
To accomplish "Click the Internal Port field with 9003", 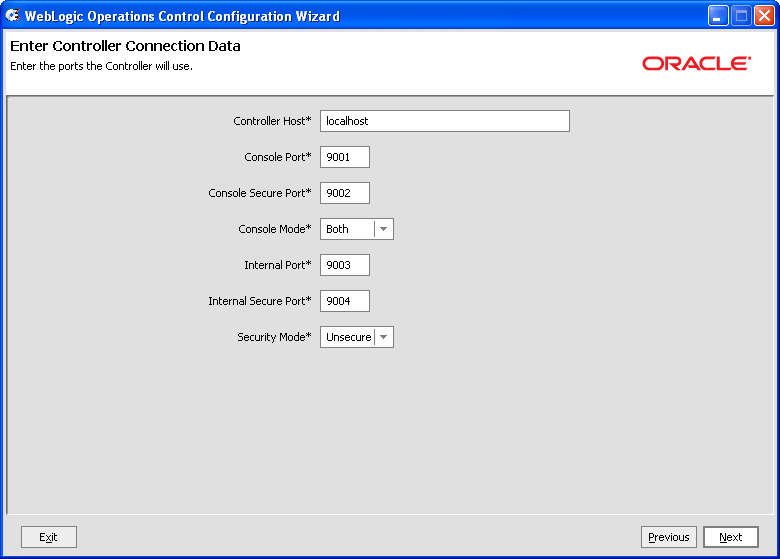I will click(345, 265).
